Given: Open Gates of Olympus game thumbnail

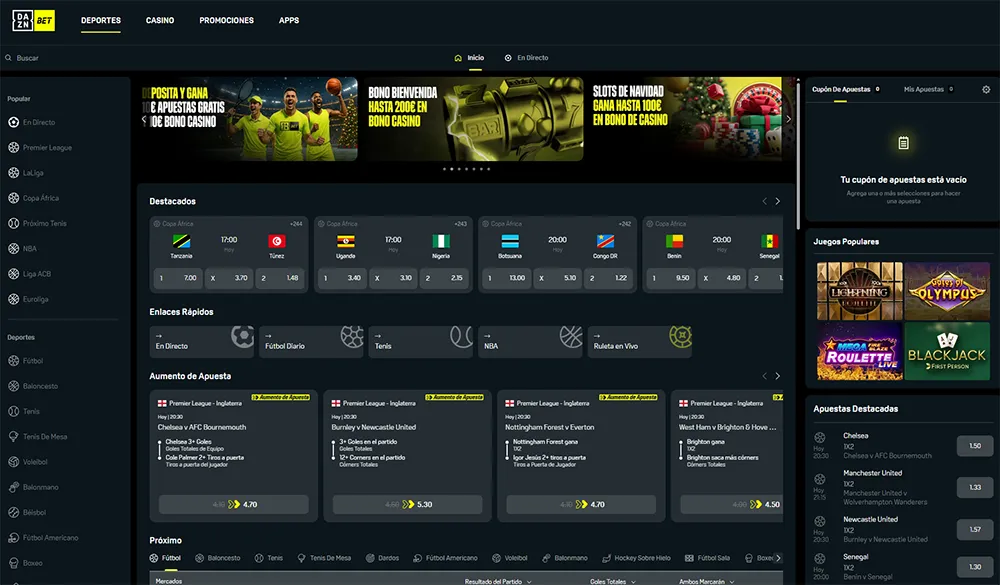Looking at the screenshot, I should (947, 291).
